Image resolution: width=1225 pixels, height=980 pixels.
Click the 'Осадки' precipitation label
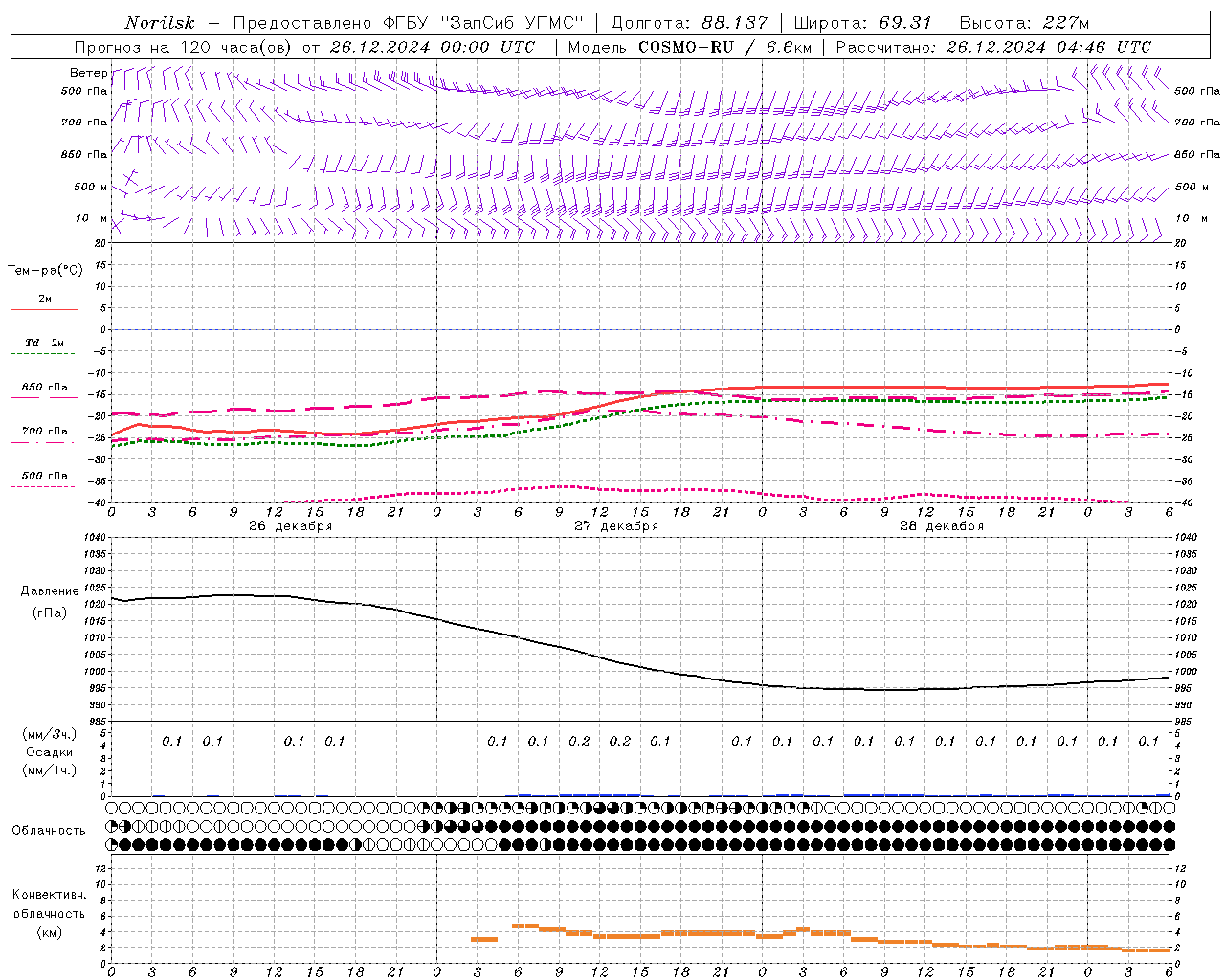click(x=50, y=752)
